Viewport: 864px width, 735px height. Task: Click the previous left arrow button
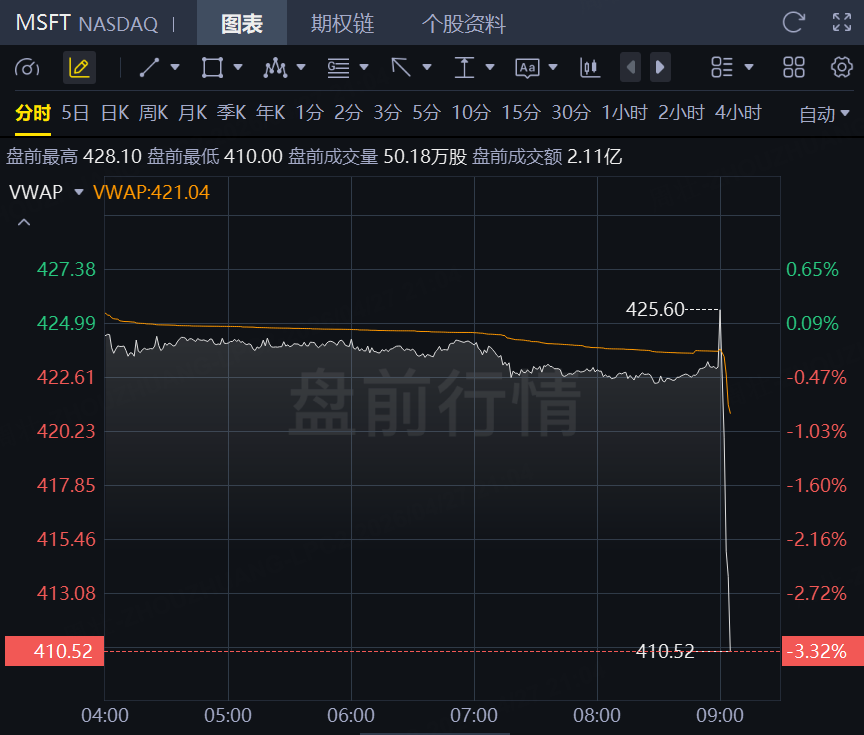click(x=630, y=67)
